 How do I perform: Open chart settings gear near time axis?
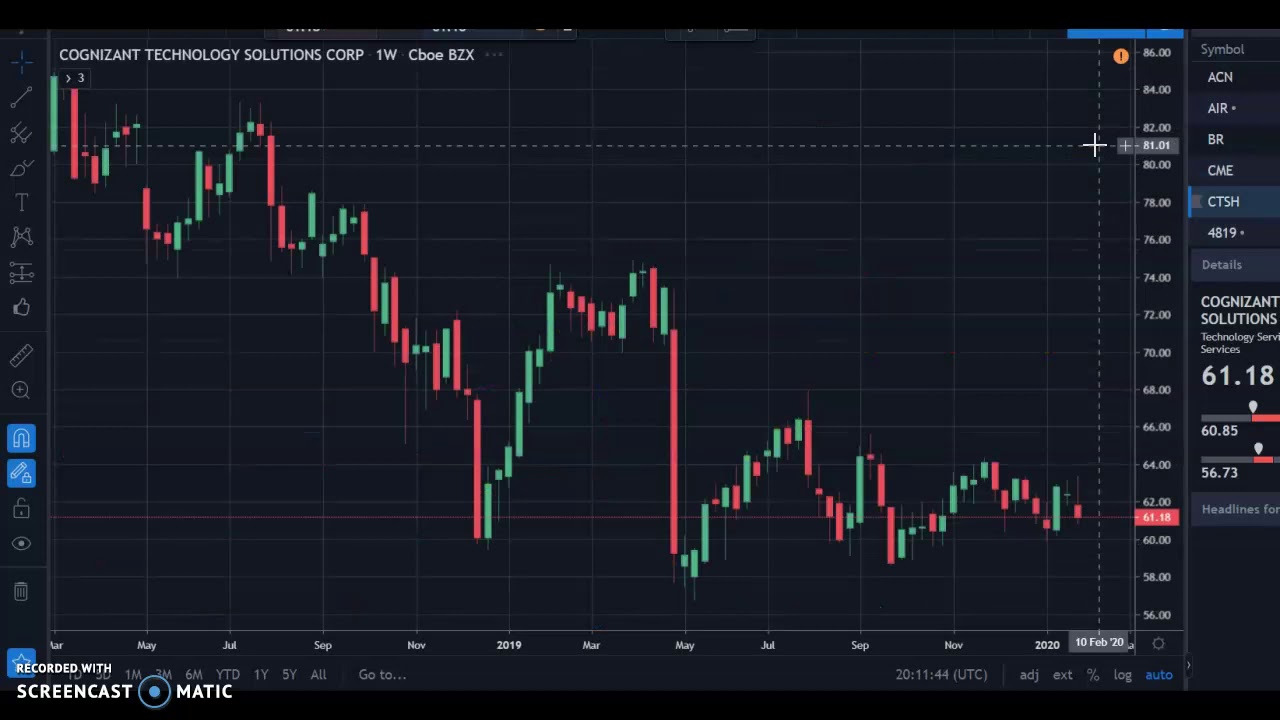click(1158, 645)
